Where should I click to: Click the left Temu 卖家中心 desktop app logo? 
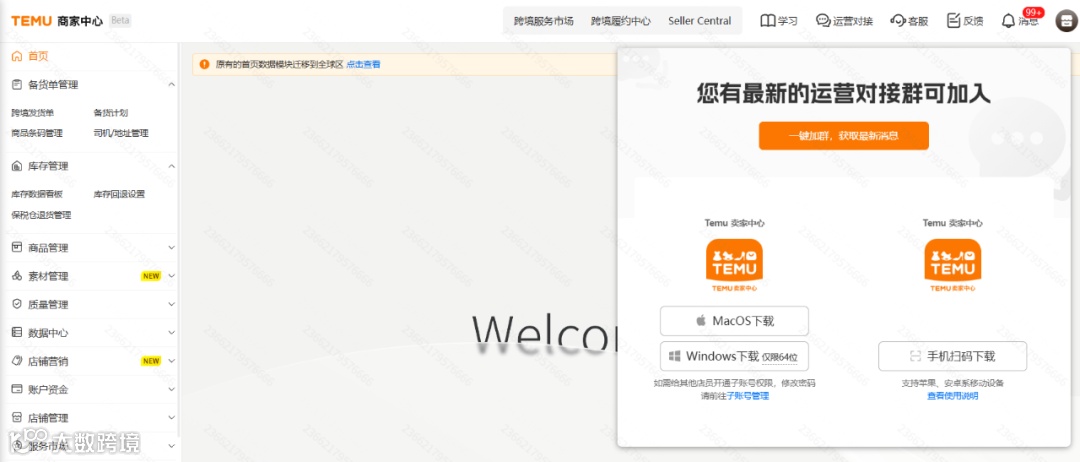(x=734, y=266)
